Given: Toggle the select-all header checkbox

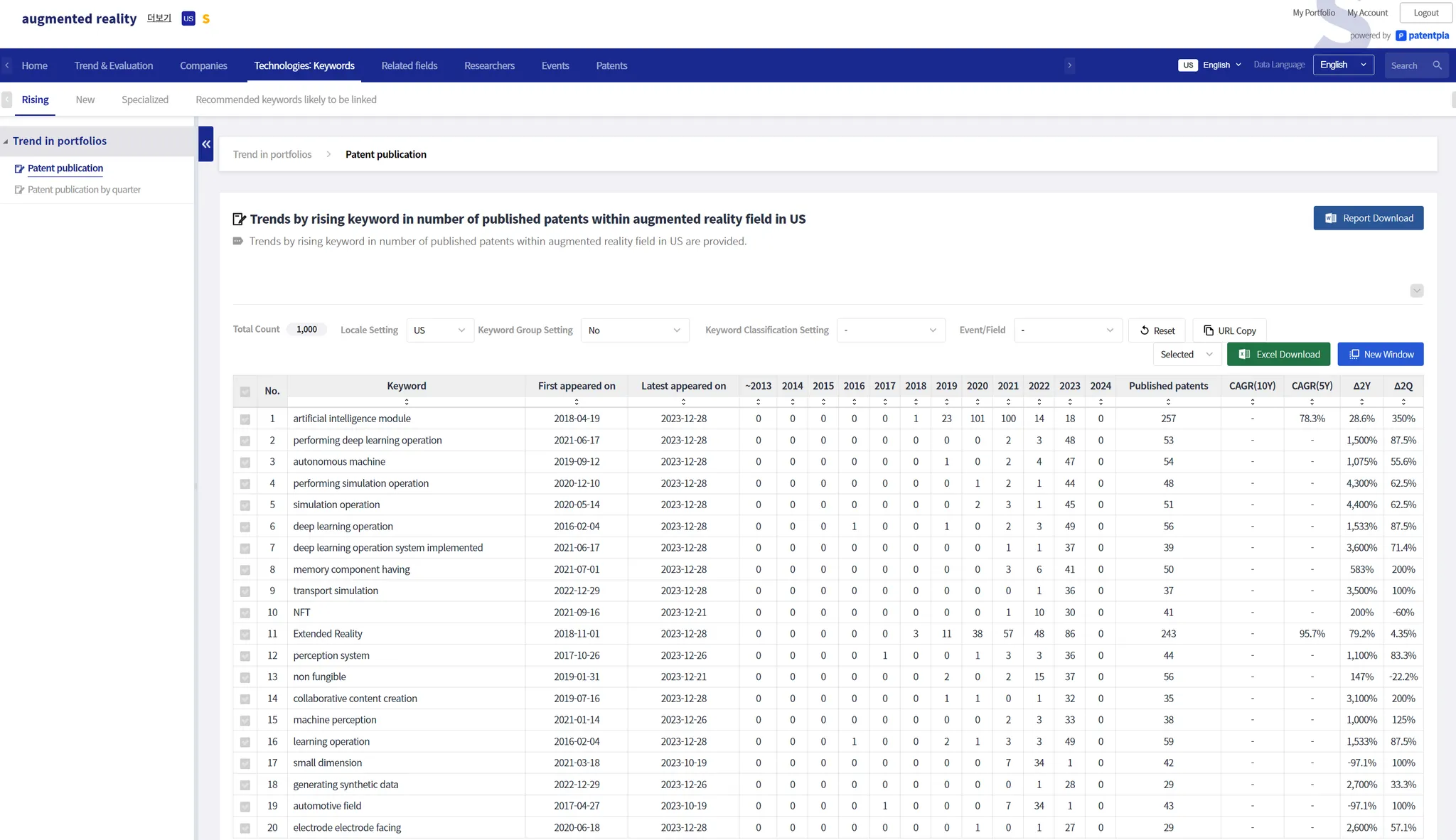Looking at the screenshot, I should pyautogui.click(x=245, y=392).
